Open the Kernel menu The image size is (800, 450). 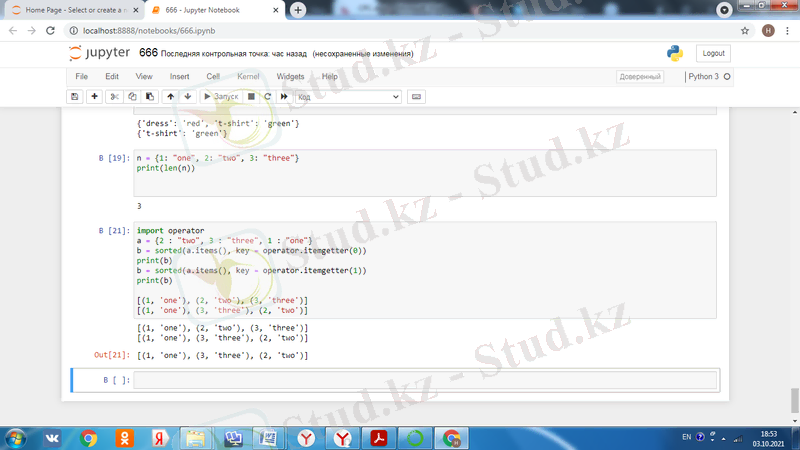[248, 77]
